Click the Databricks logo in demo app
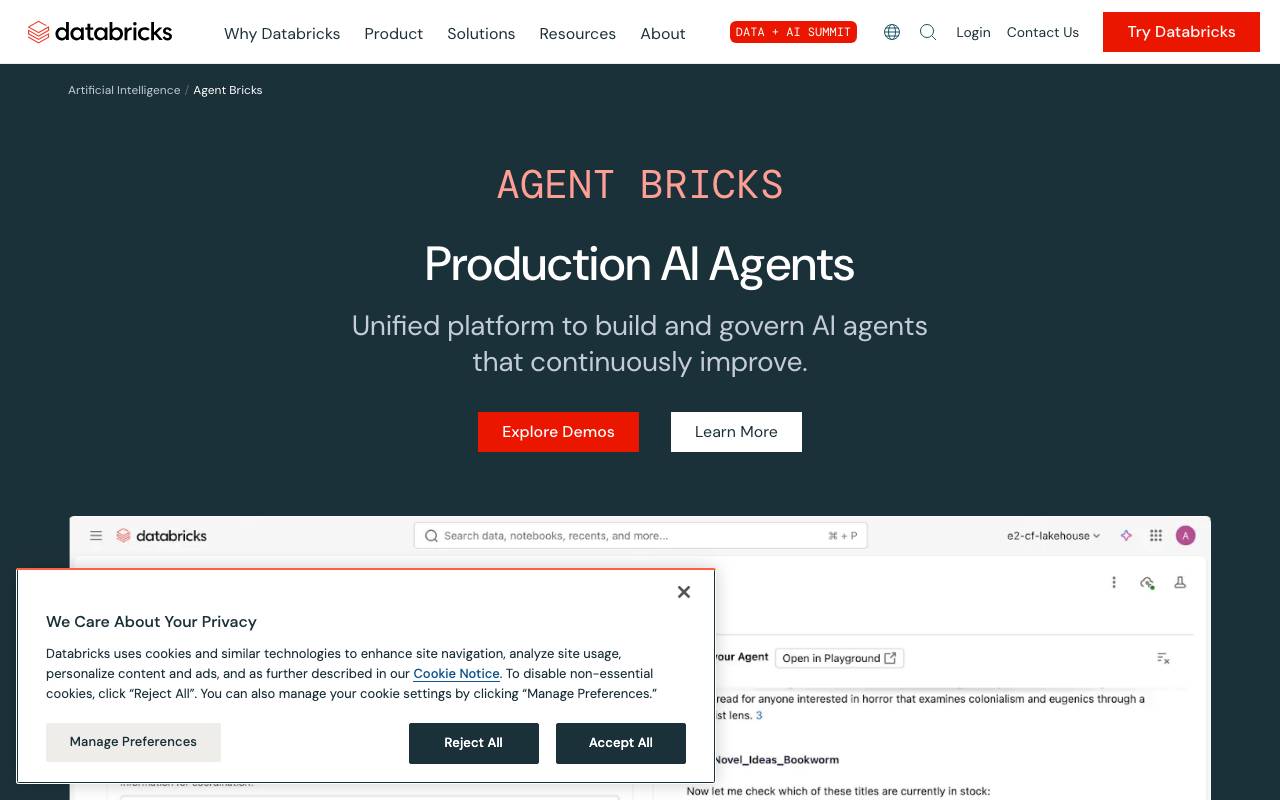 162,536
